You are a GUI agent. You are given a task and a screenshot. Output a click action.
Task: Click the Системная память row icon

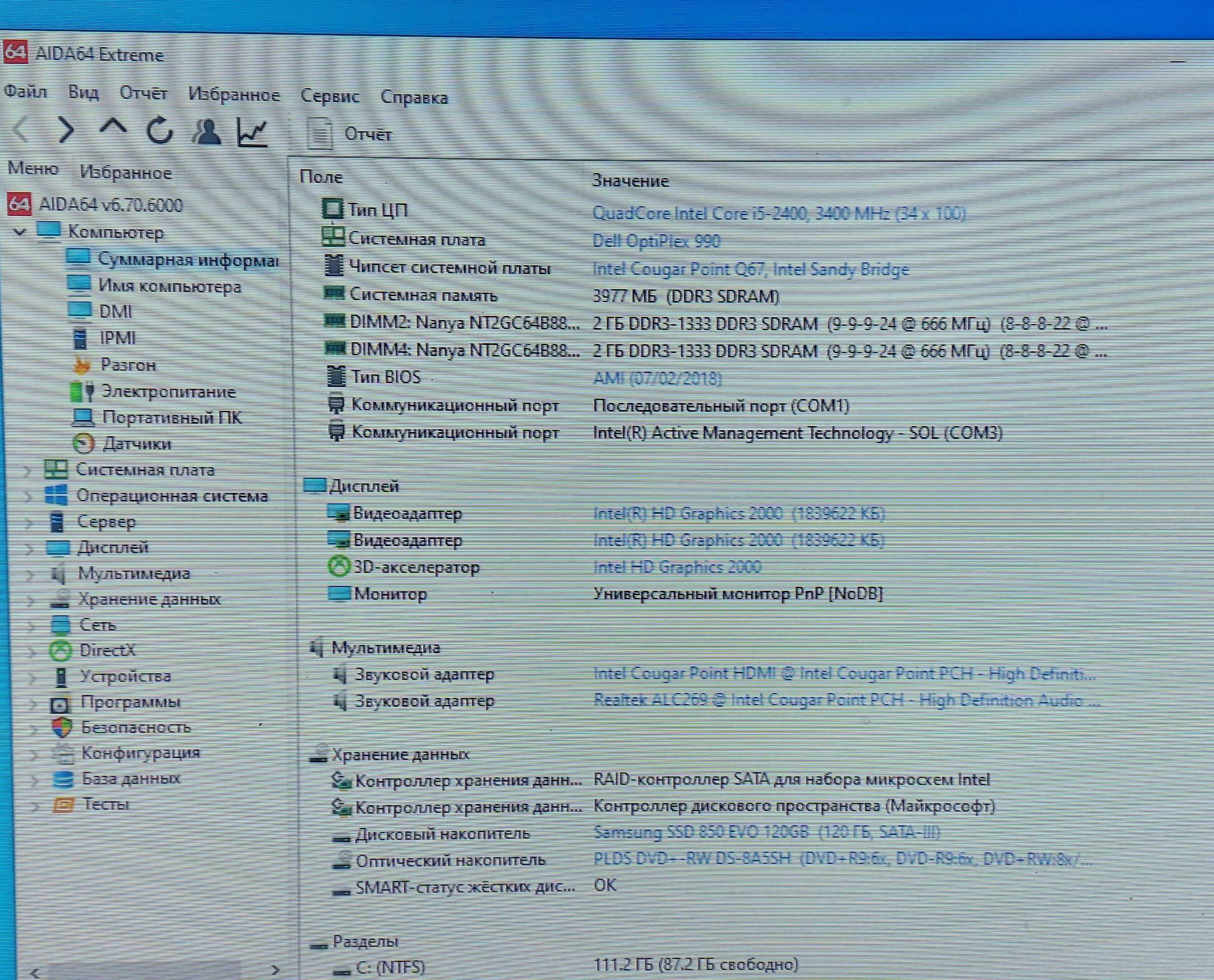pyautogui.click(x=334, y=293)
